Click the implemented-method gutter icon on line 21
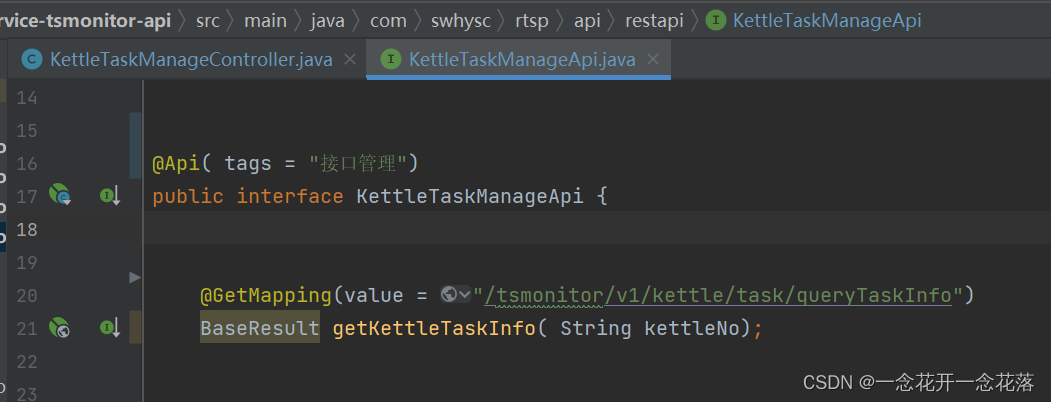The width and height of the screenshot is (1051, 402). click(109, 327)
